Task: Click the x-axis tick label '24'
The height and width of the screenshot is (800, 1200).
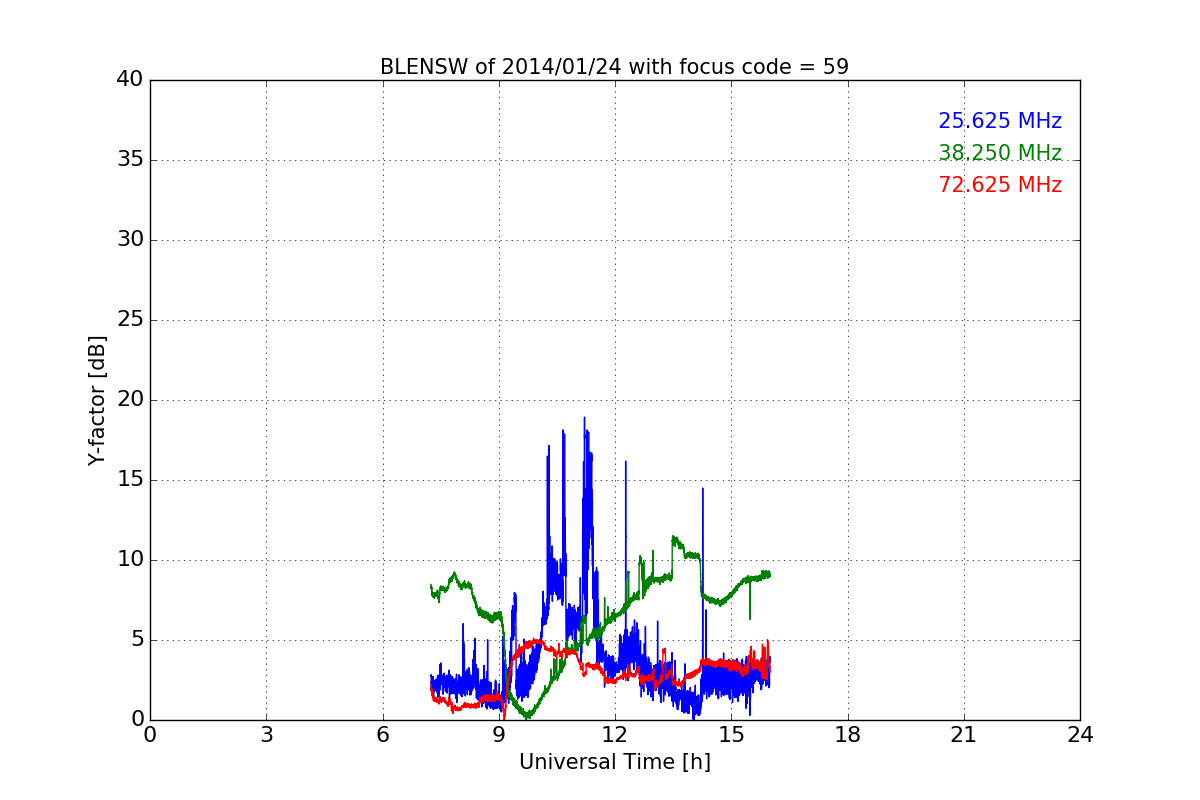Action: 1080,735
